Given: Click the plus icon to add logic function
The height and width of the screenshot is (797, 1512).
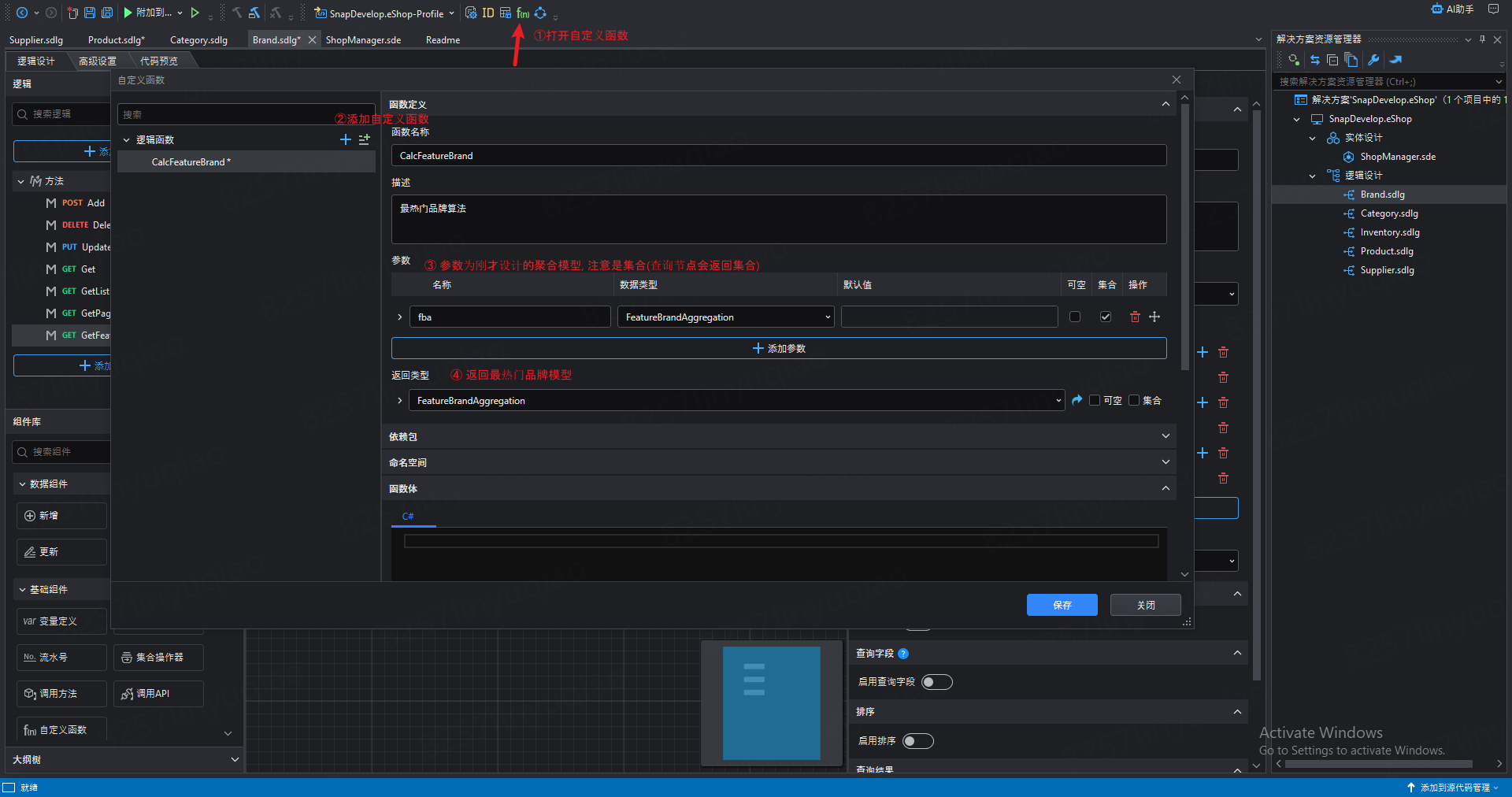Looking at the screenshot, I should point(345,139).
